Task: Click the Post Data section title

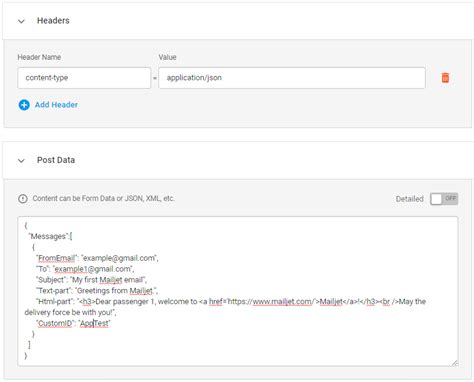Action: [x=56, y=160]
